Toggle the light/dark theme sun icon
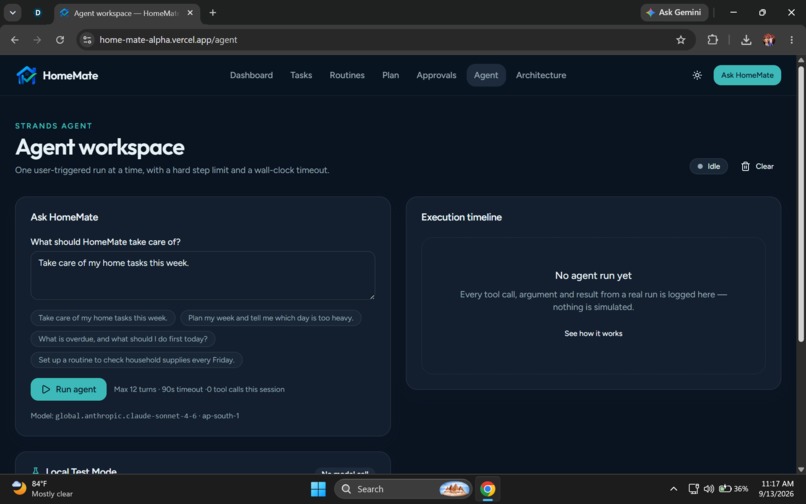806x504 pixels. [697, 75]
